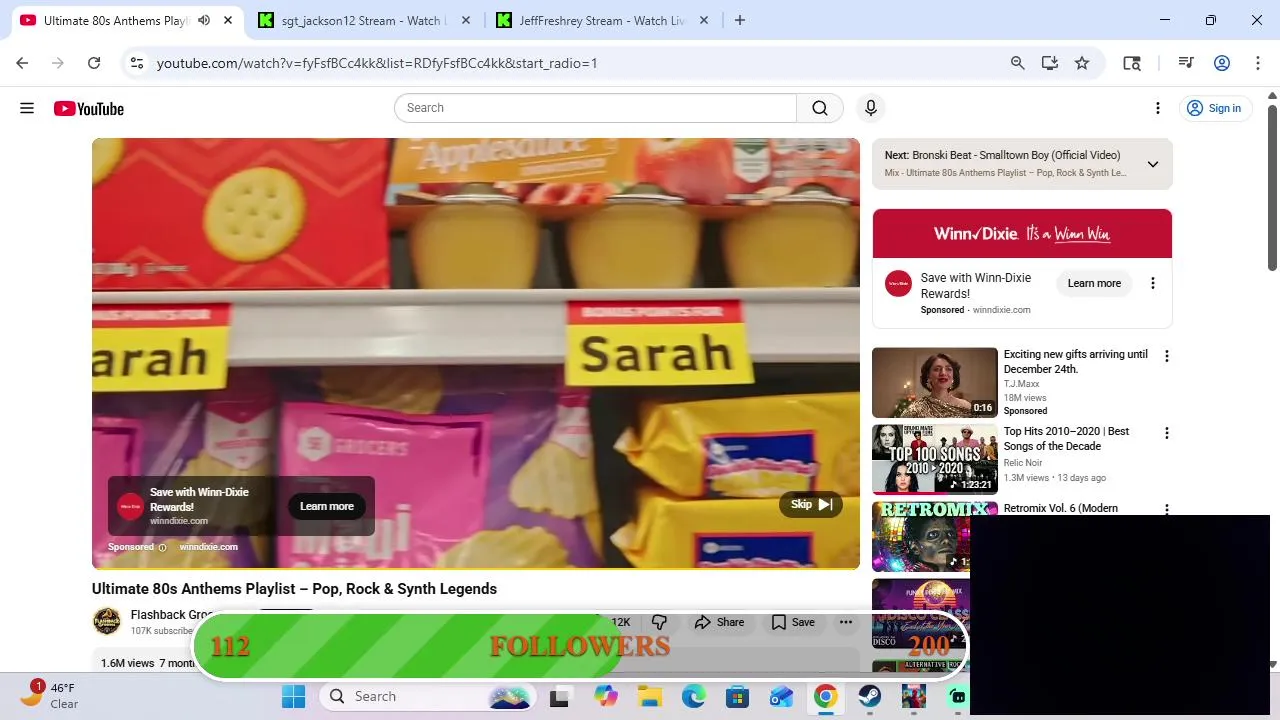1280x720 pixels.
Task: Open the Chrome profile avatar icon
Action: (1222, 63)
